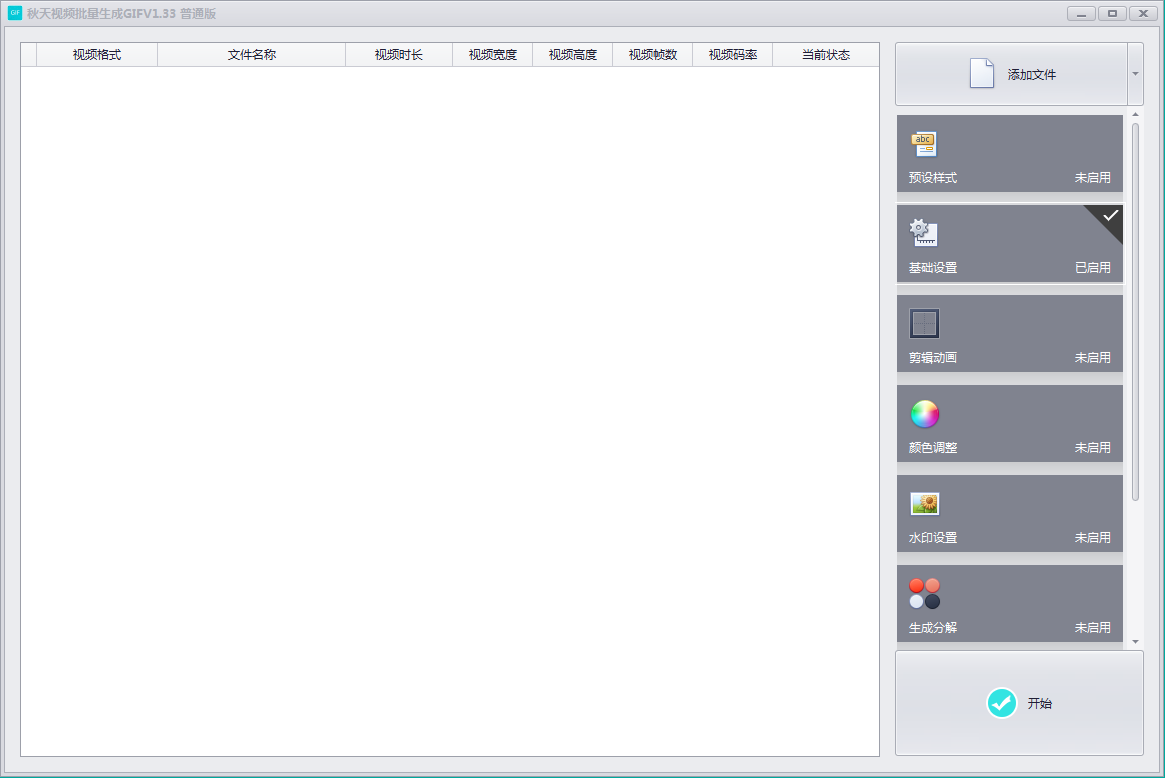Click the 预设样式 preset style icon
1165x778 pixels.
click(923, 144)
